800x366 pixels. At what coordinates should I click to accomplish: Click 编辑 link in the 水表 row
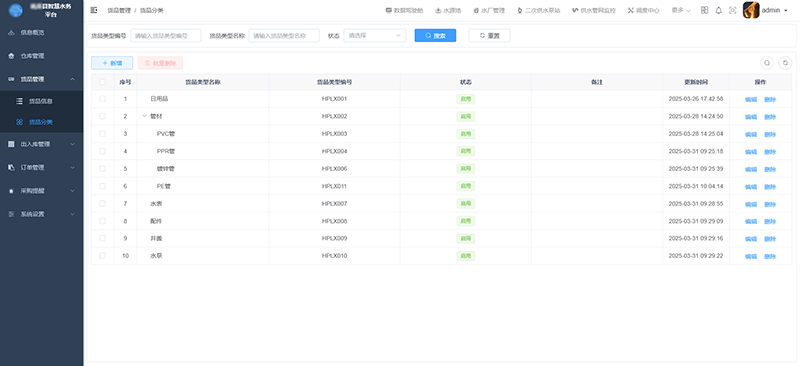751,204
